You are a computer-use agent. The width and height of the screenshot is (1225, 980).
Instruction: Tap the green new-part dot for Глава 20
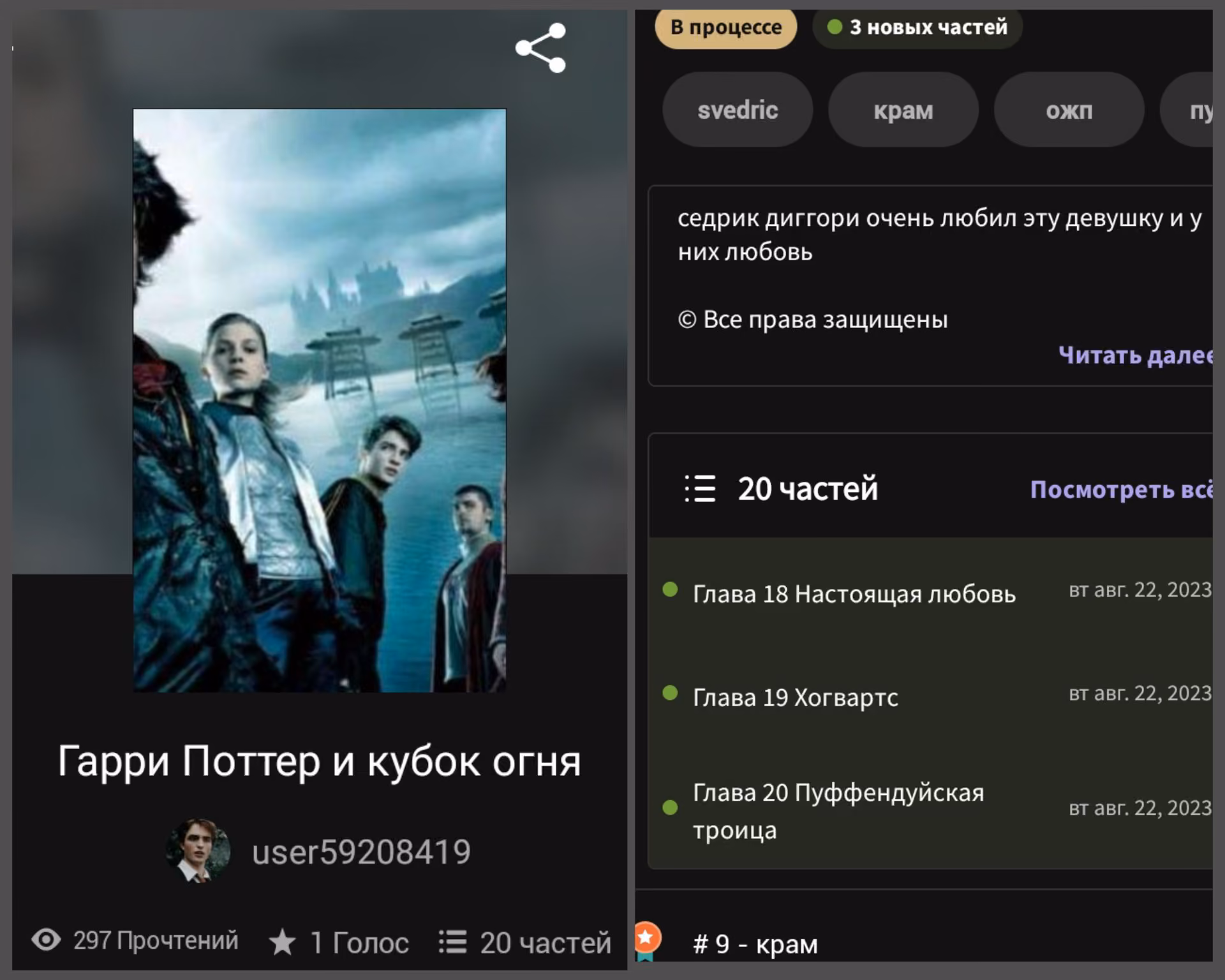point(670,807)
